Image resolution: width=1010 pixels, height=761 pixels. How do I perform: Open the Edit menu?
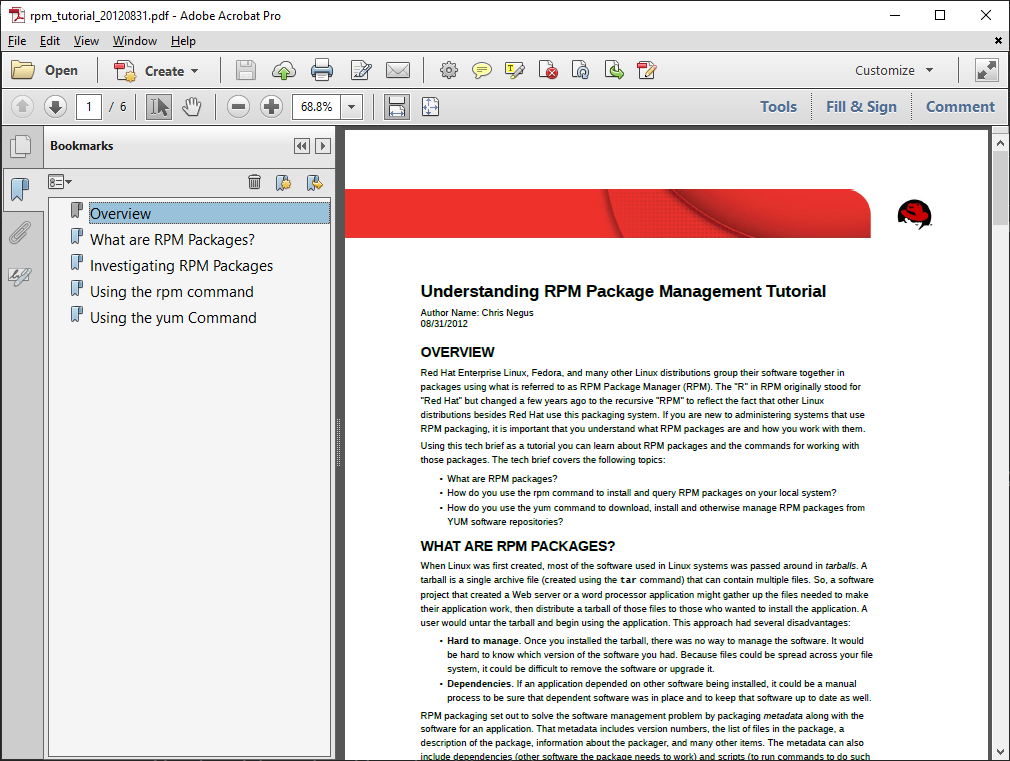pos(50,41)
